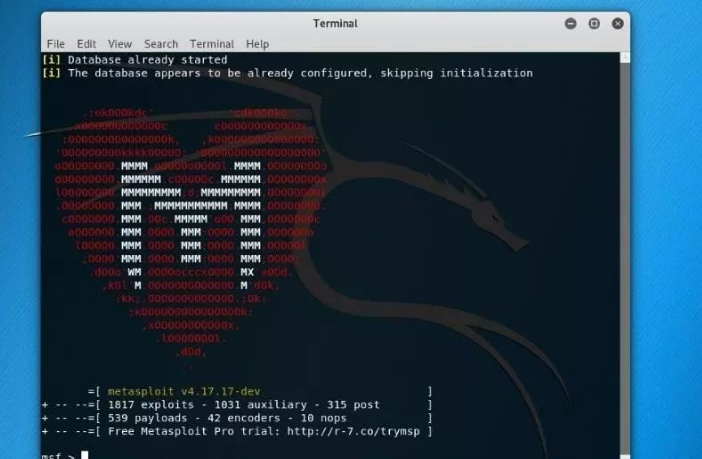This screenshot has height=459, width=702.
Task: Maximize the Terminal window
Action: tap(594, 23)
